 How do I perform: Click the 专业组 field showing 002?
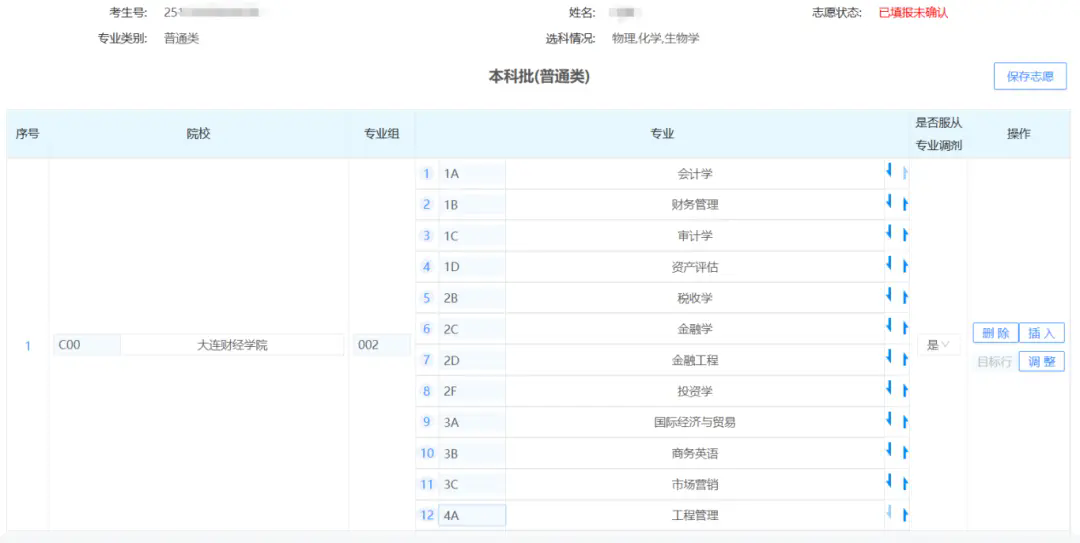(x=382, y=345)
